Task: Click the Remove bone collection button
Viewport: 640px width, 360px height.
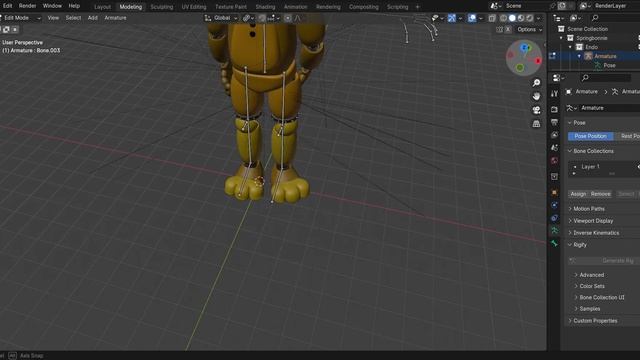Action: coord(600,194)
